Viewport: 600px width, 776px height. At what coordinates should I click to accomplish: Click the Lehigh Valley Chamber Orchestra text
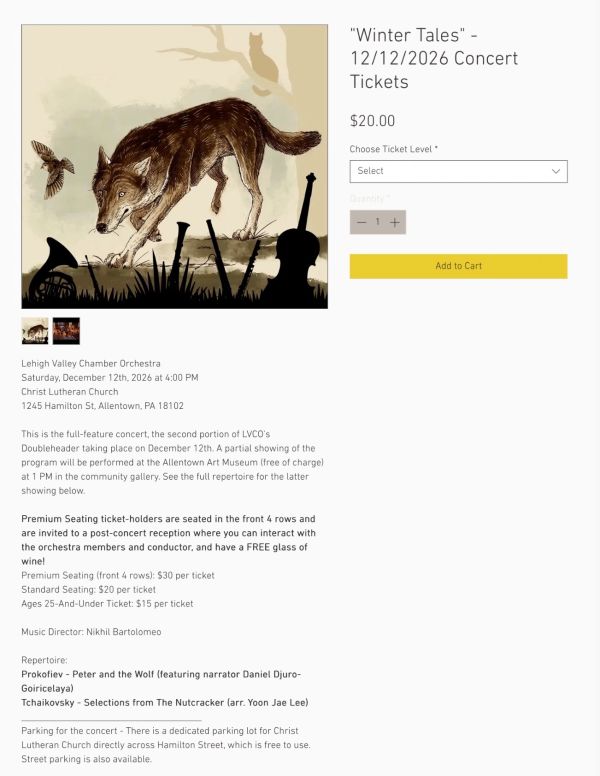(x=91, y=364)
